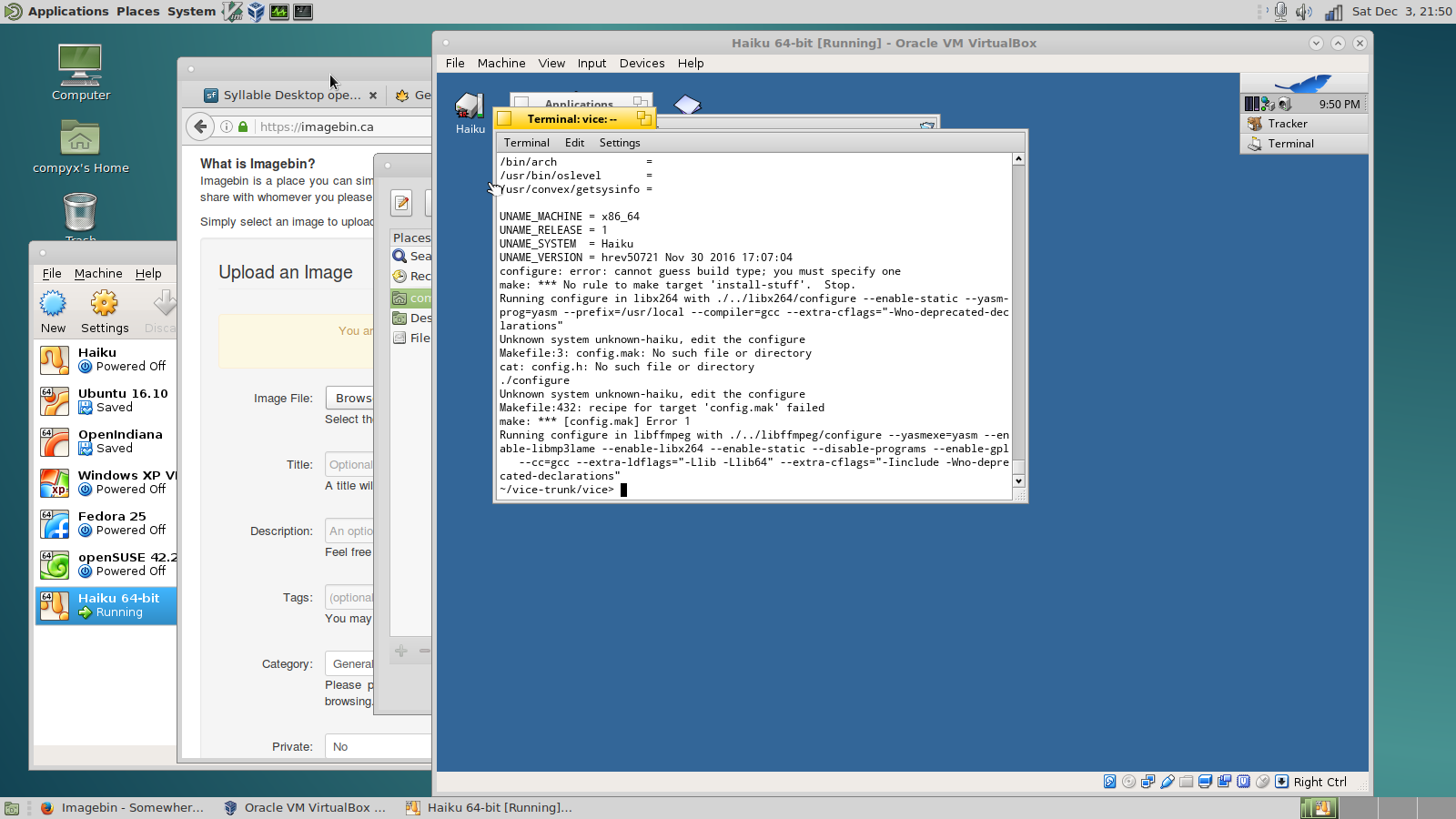This screenshot has width=1456, height=819.
Task: Click the scroll-up arrow in Terminal scrollbar
Action: pyautogui.click(x=1018, y=159)
